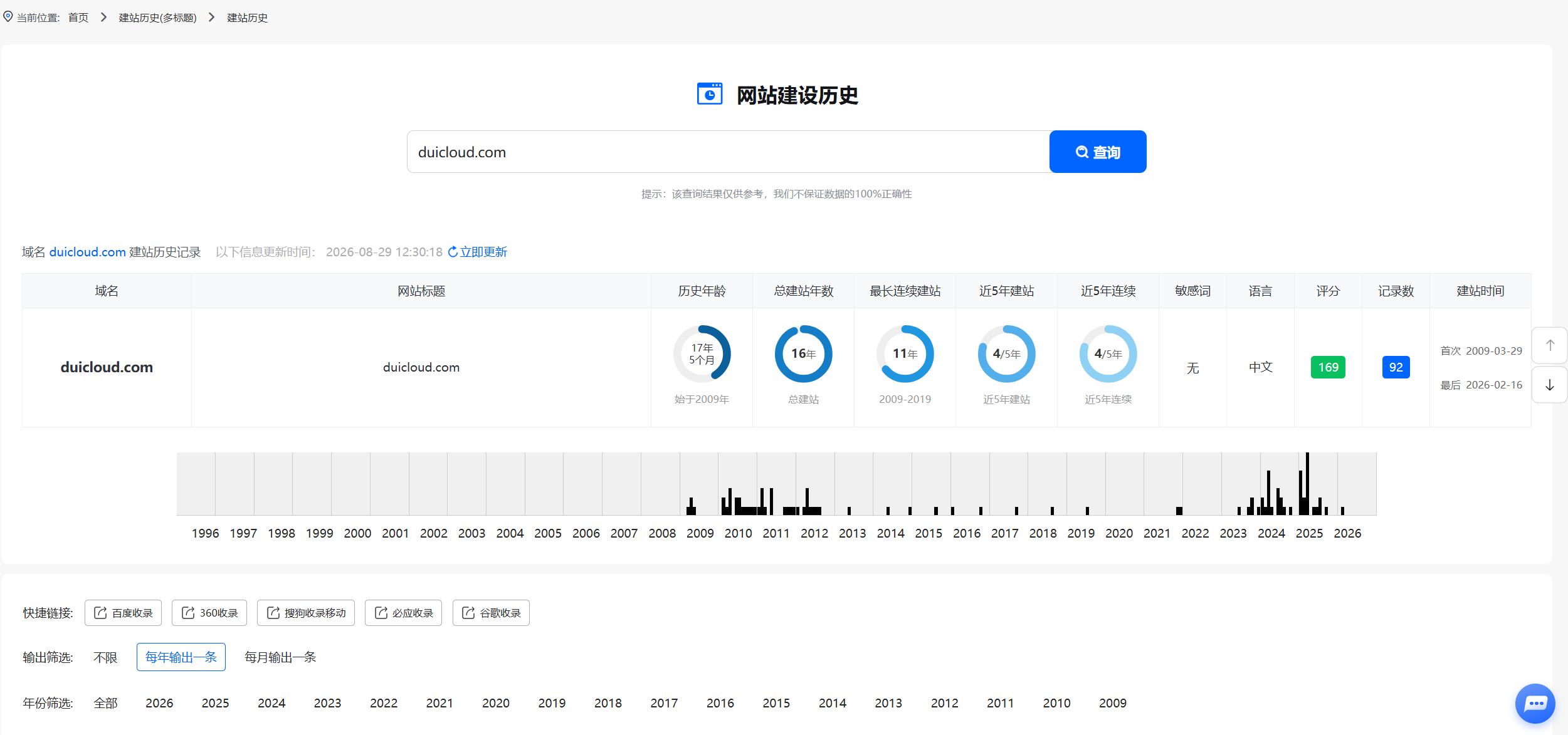Filter records by year 2014

click(x=833, y=703)
